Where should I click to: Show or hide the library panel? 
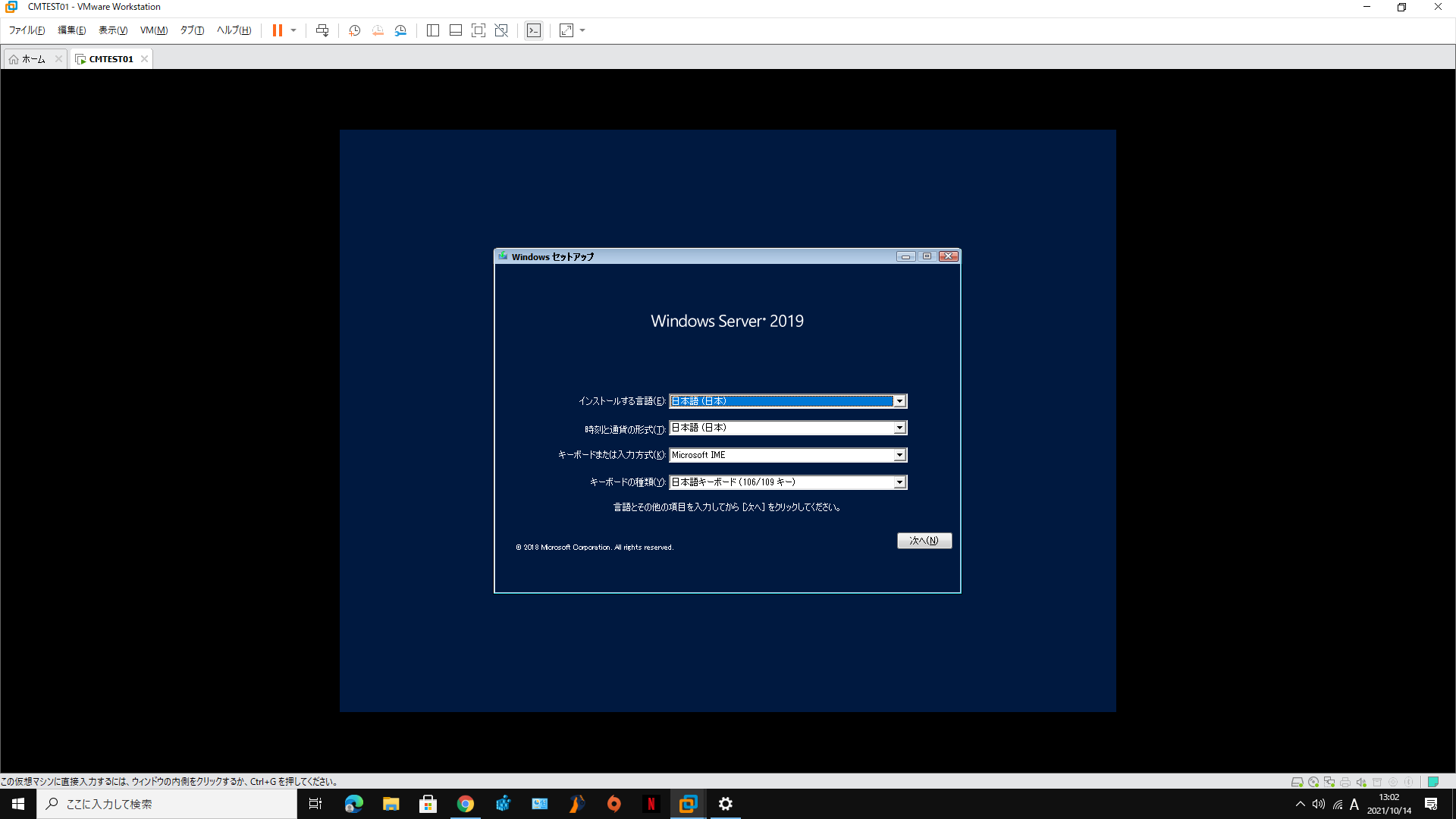[433, 30]
